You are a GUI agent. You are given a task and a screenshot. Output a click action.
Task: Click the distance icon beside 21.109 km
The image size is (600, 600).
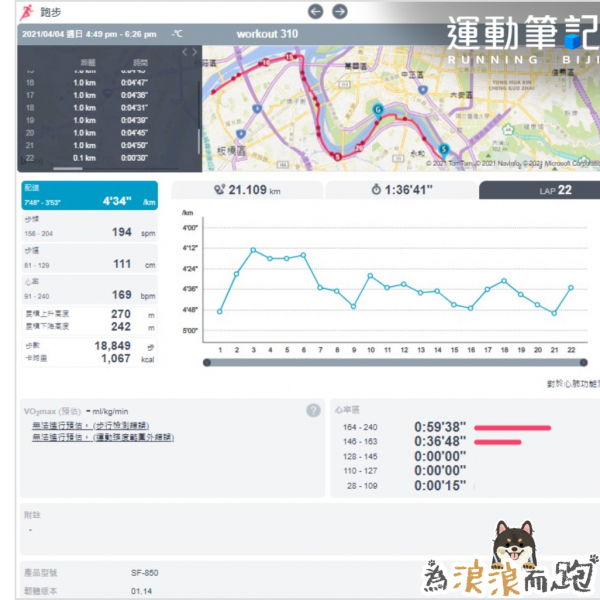pyautogui.click(x=219, y=188)
